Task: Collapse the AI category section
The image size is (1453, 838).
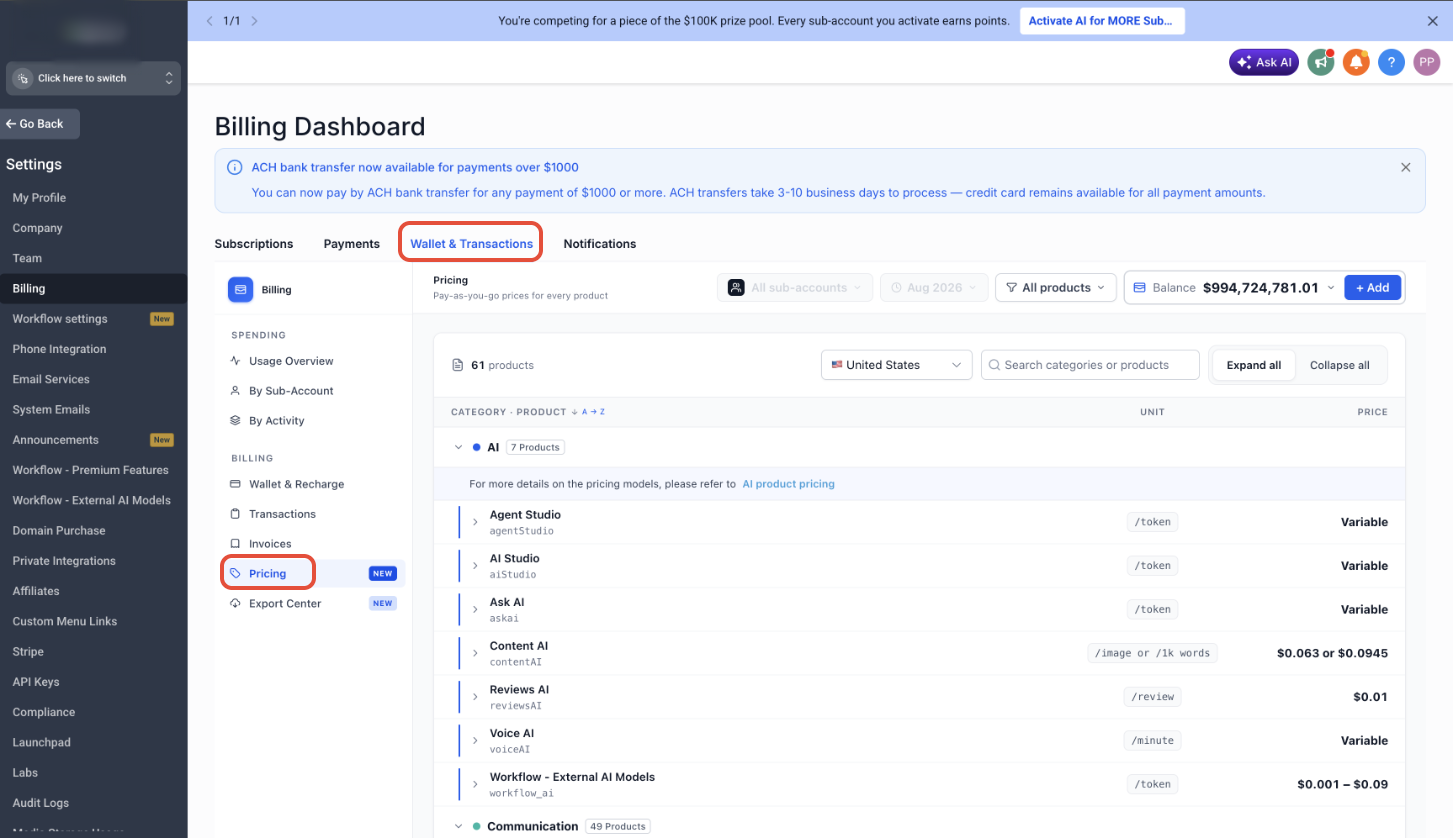Action: coord(459,447)
